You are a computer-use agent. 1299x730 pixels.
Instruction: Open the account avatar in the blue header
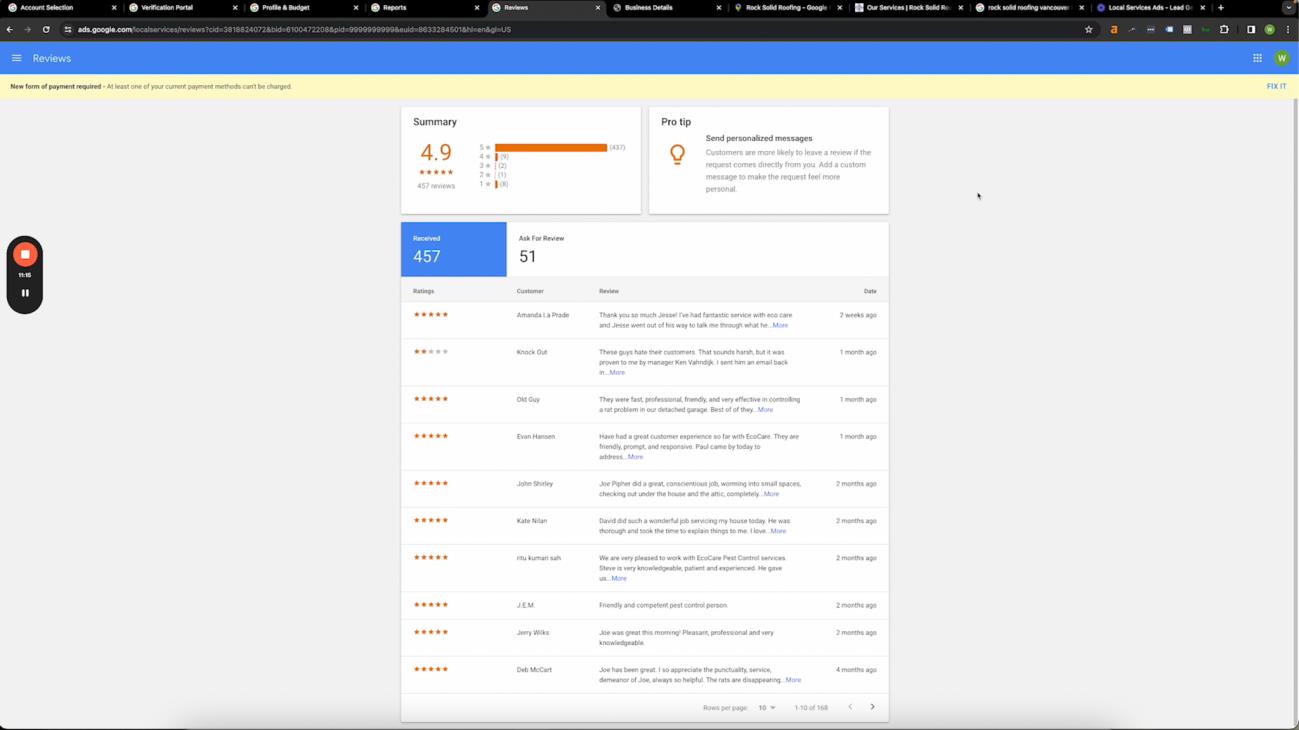1281,58
